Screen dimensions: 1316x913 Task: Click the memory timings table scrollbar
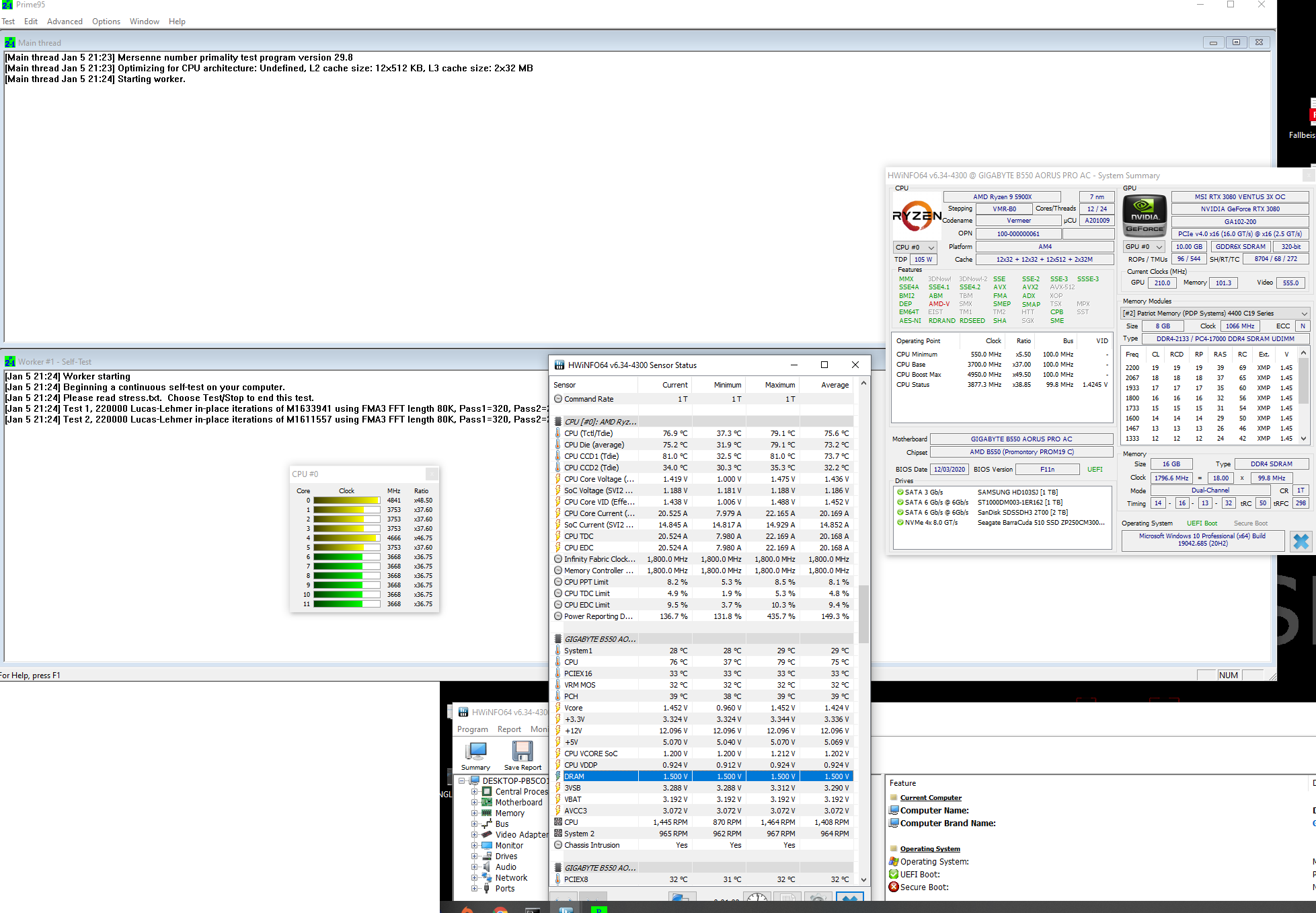[x=1303, y=396]
